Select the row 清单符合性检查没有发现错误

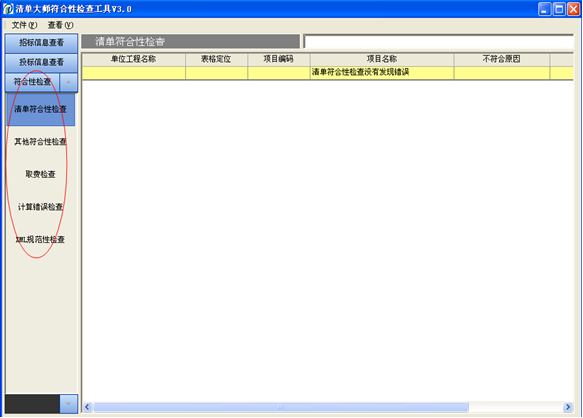pyautogui.click(x=328, y=73)
